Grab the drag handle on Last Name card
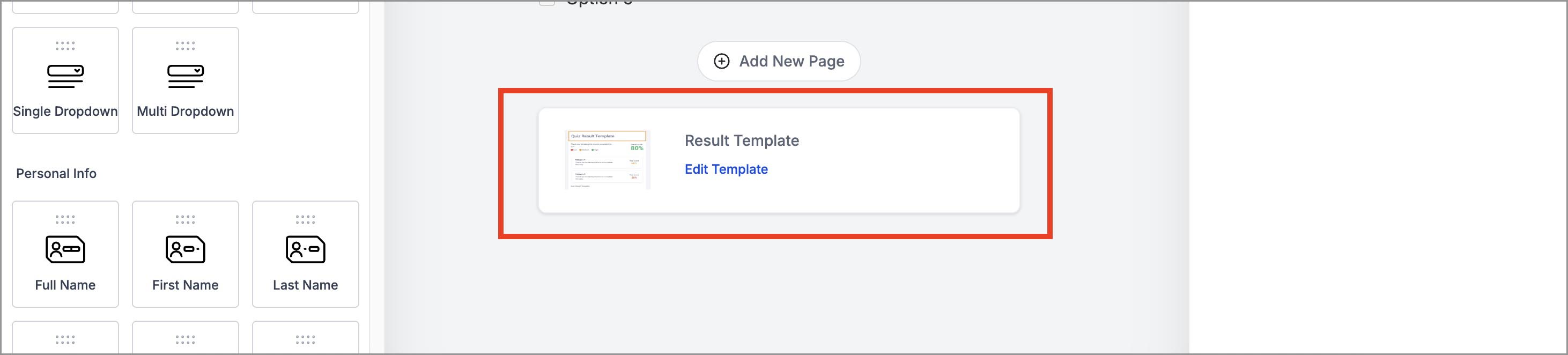1568x355 pixels. click(x=306, y=219)
